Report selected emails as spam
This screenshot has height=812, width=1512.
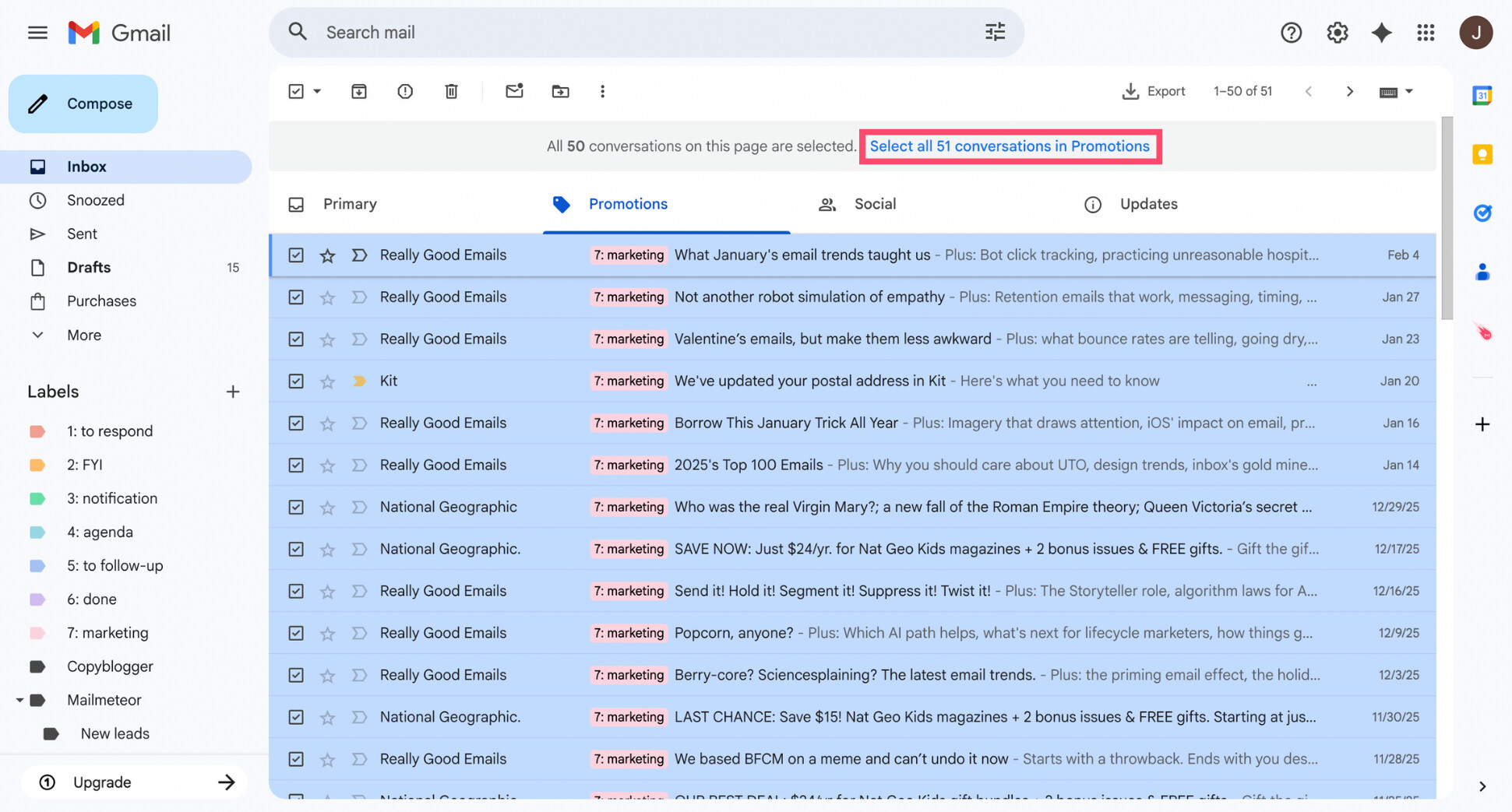pos(404,91)
